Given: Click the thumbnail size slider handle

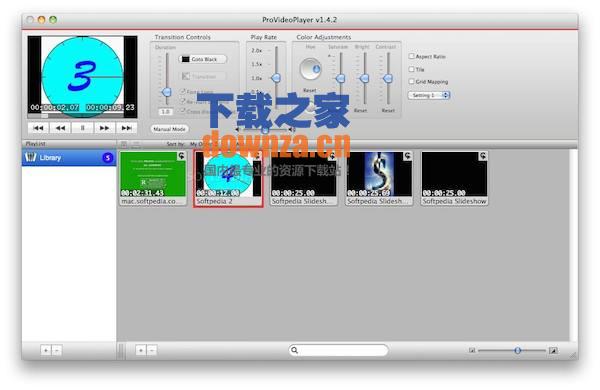Looking at the screenshot, I should [517, 350].
